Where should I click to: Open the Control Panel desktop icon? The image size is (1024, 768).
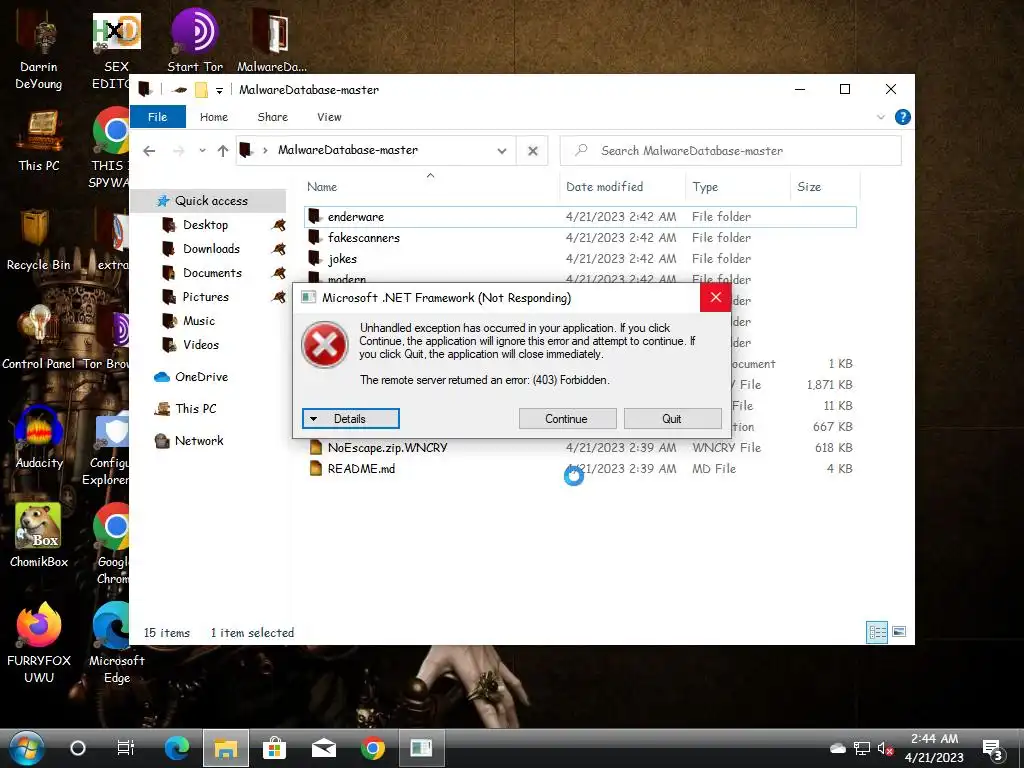38,338
